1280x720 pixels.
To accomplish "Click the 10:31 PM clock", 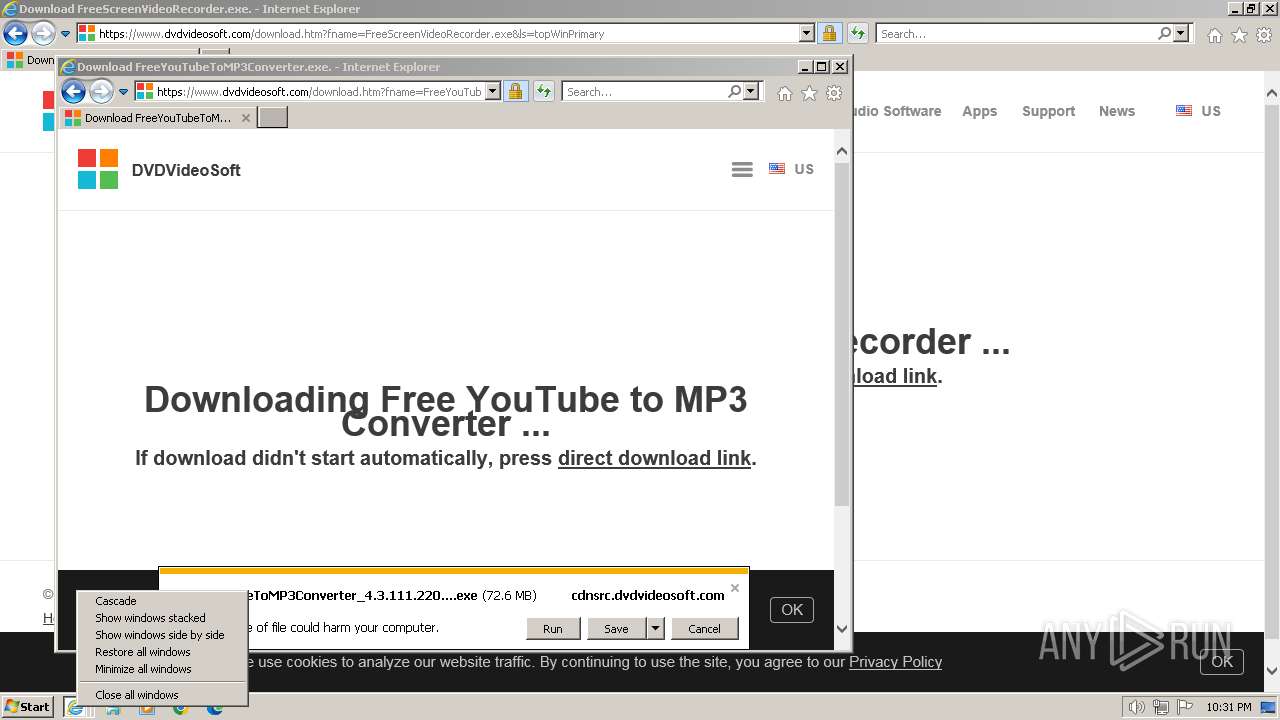I will [1228, 707].
